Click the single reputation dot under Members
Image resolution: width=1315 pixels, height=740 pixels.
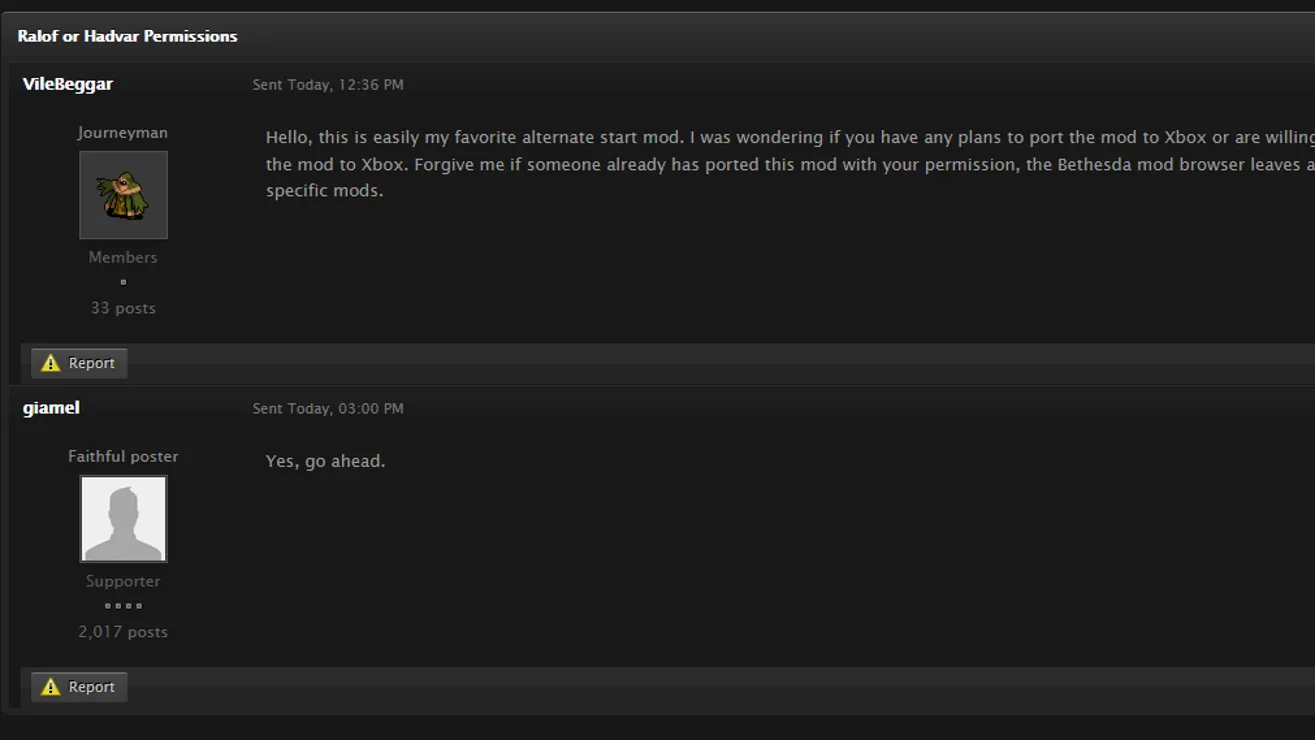(123, 282)
